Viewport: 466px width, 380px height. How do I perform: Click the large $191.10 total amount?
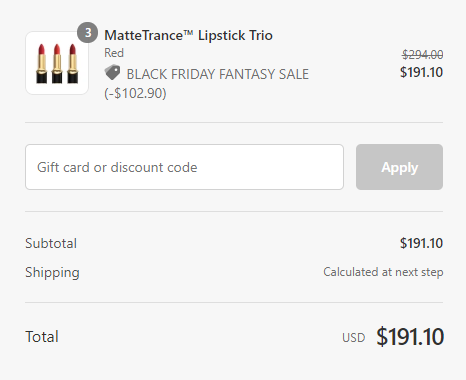tap(410, 337)
